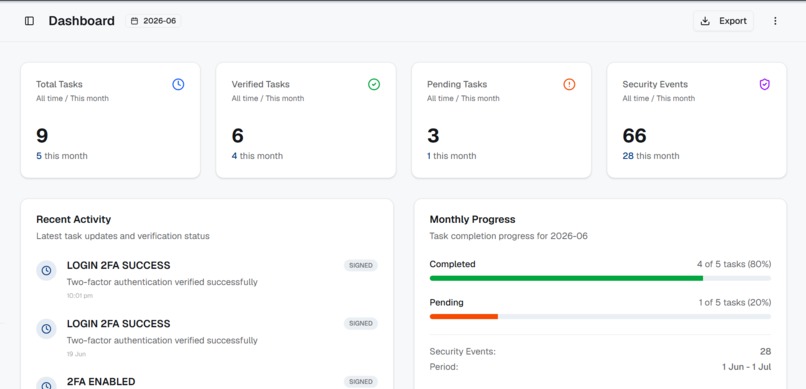The image size is (806, 389).
Task: Click the verified tasks count 6
Action: pos(237,136)
